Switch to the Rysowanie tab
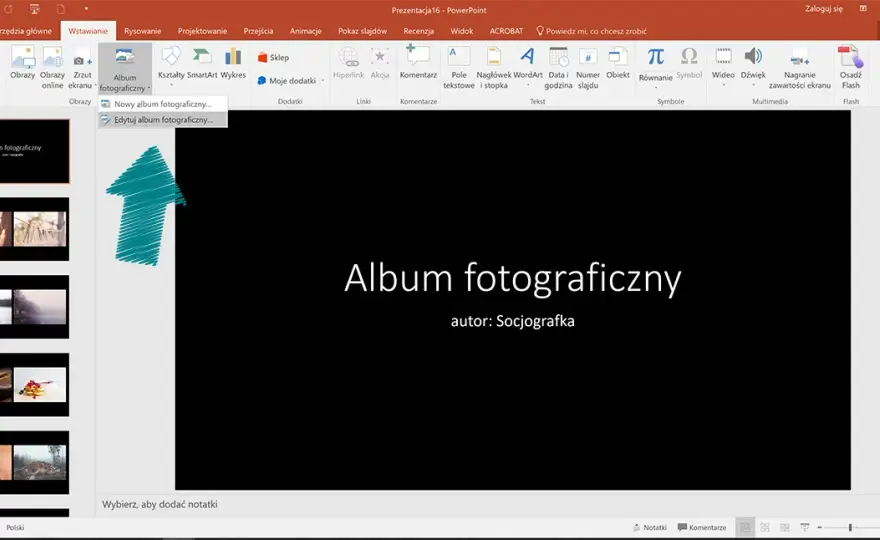Image resolution: width=880 pixels, height=540 pixels. pyautogui.click(x=143, y=31)
